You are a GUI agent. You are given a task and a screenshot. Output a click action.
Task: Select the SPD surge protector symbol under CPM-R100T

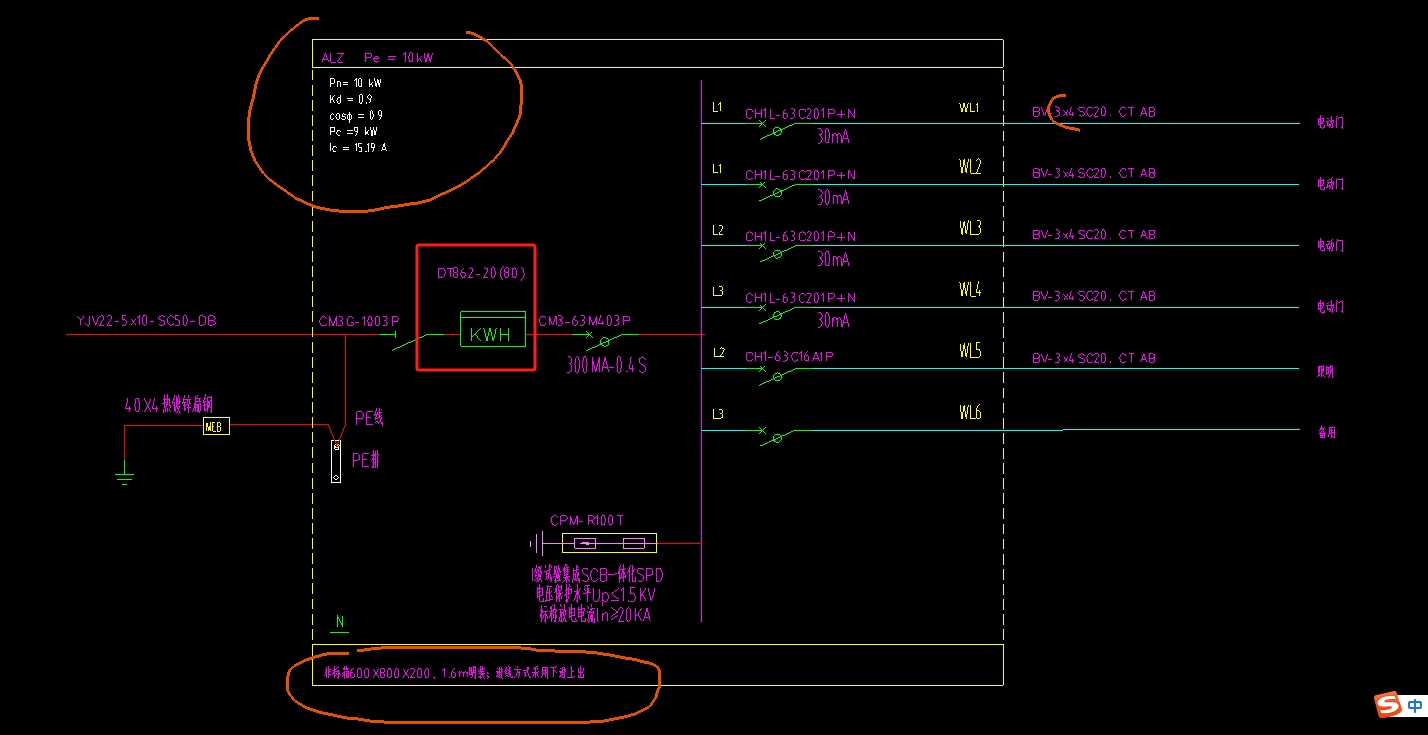click(609, 543)
